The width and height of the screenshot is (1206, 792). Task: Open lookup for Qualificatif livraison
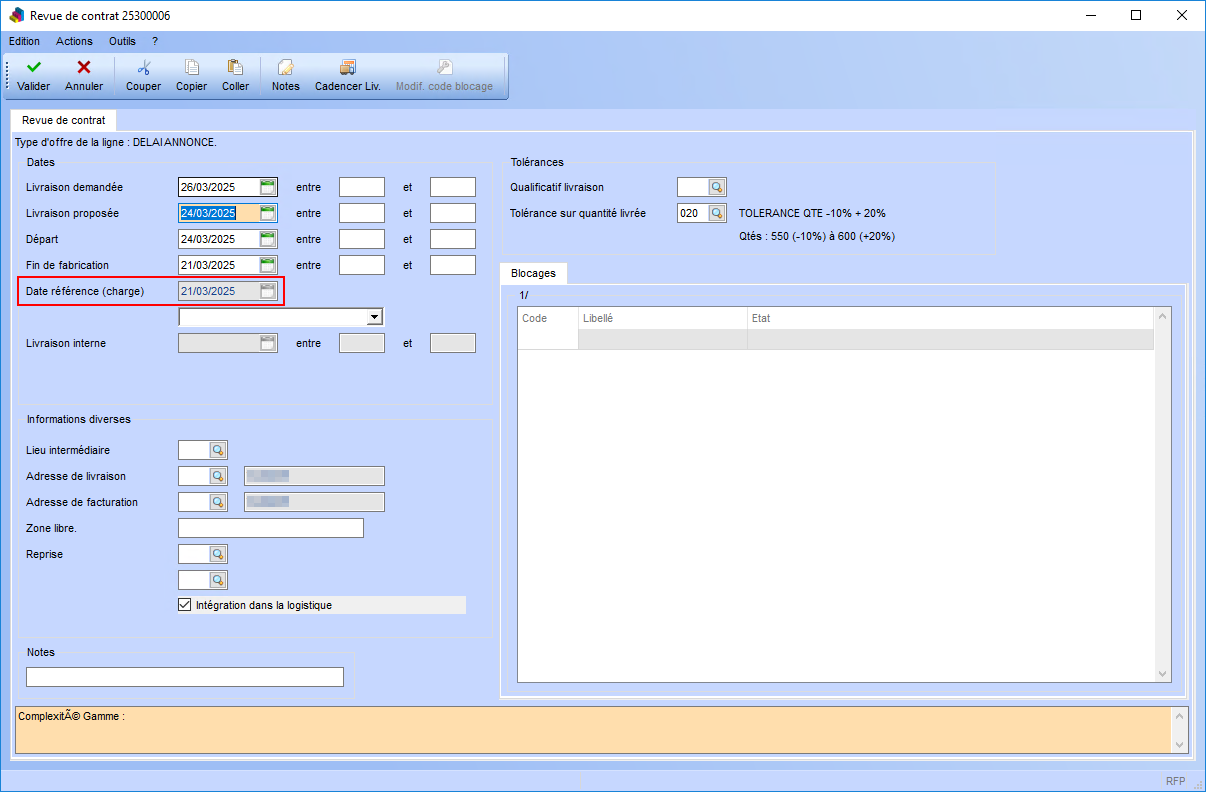click(716, 187)
